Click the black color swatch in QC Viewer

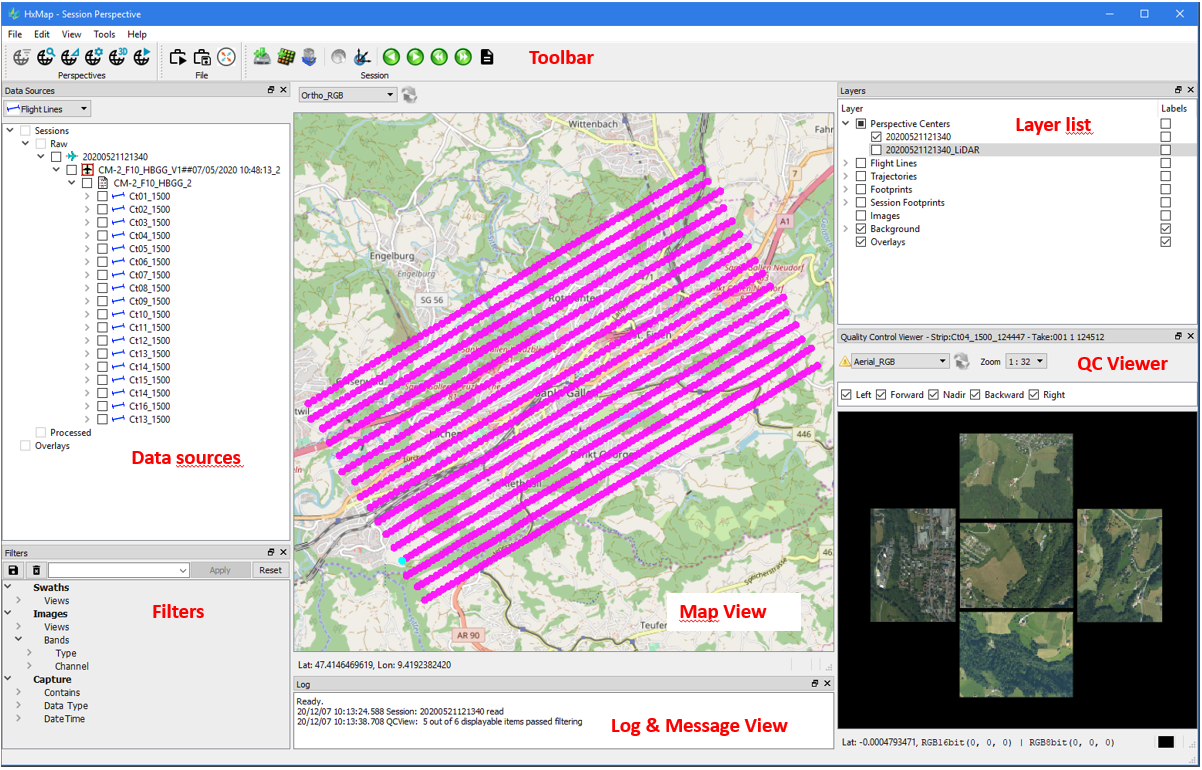(1165, 742)
